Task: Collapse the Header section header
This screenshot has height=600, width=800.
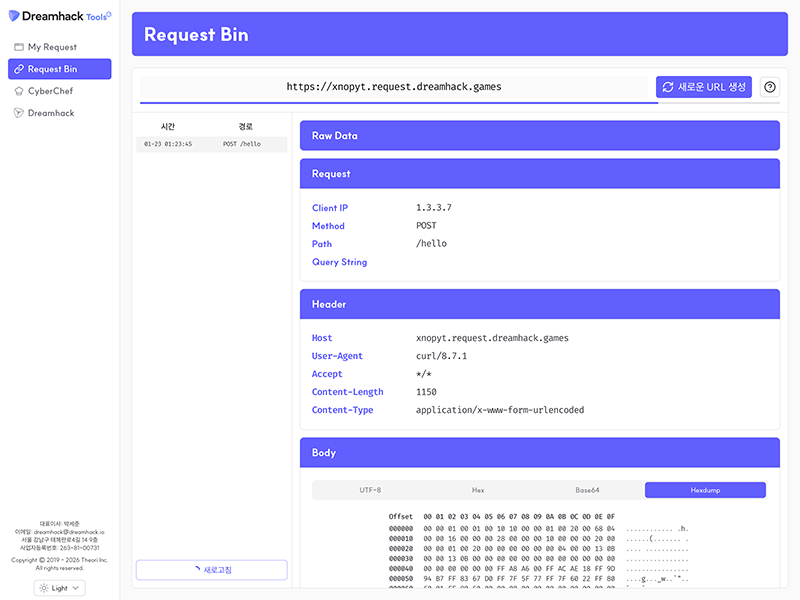Action: click(x=540, y=304)
